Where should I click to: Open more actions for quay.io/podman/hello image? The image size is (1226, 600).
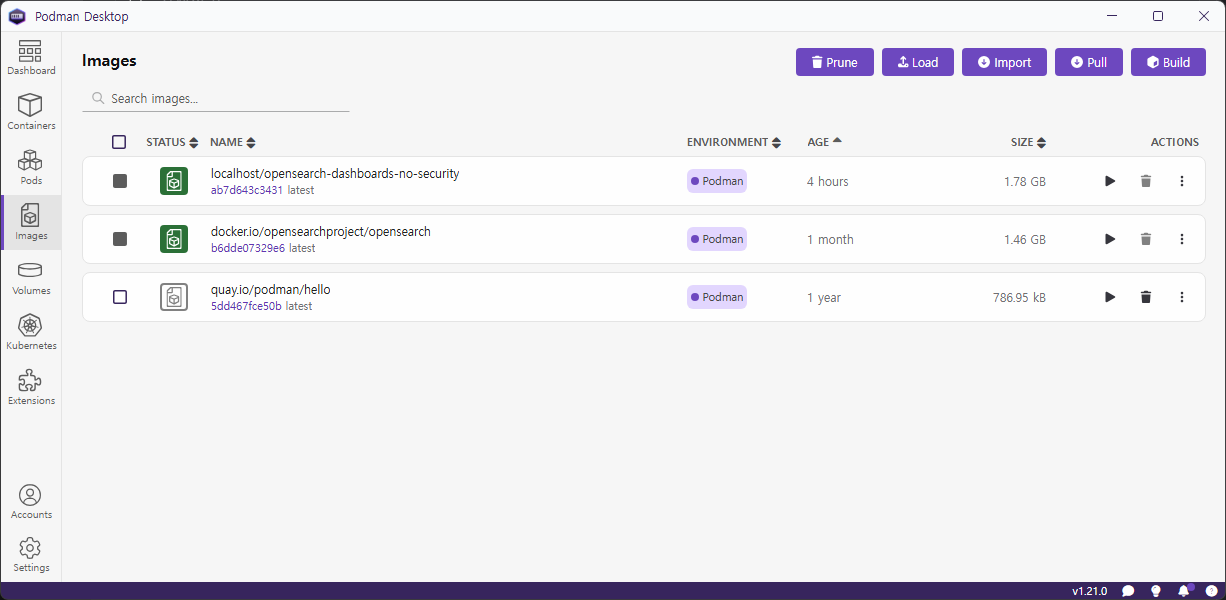[1182, 297]
